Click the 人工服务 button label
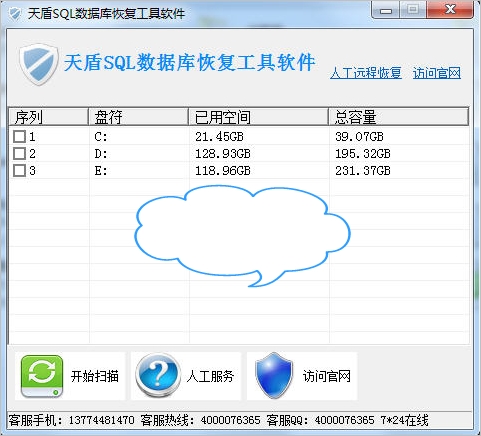 pos(210,376)
